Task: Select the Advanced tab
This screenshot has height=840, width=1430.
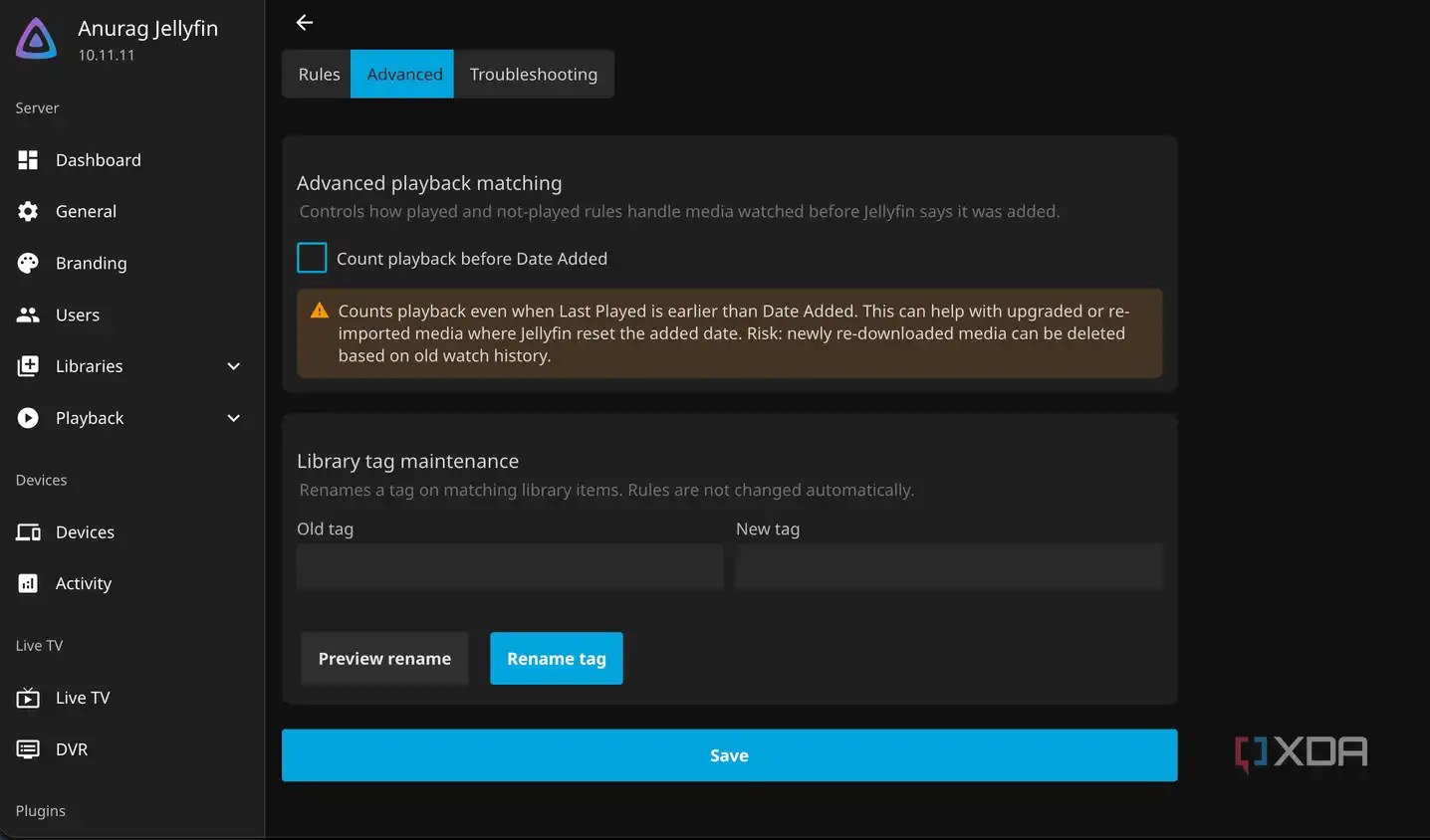Action: tap(404, 75)
